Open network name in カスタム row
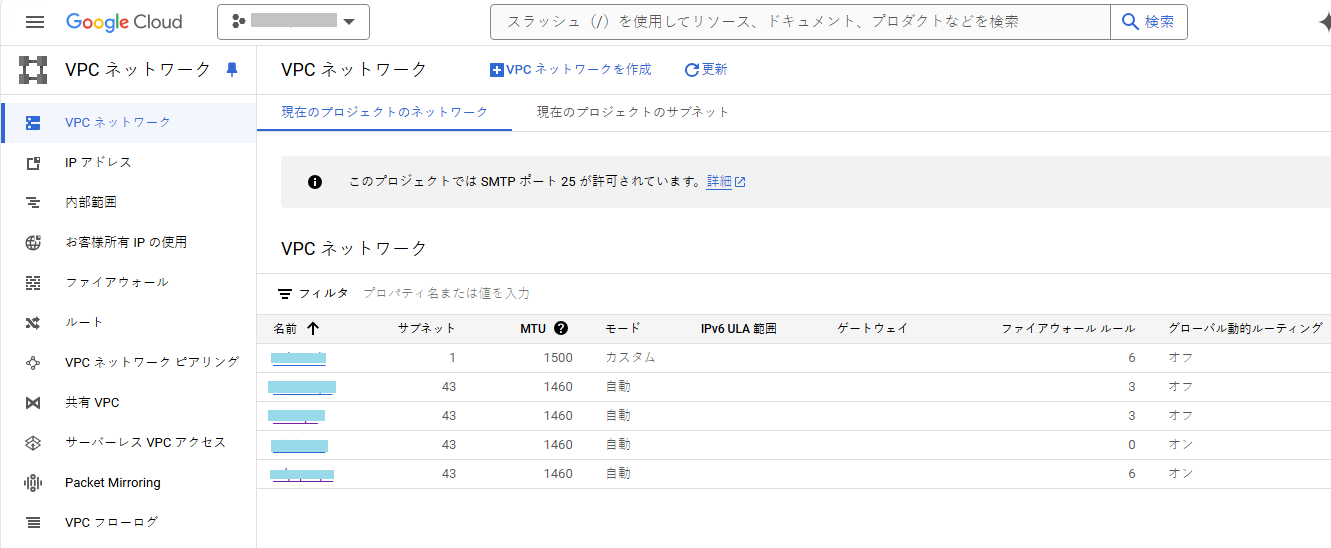 pos(299,357)
